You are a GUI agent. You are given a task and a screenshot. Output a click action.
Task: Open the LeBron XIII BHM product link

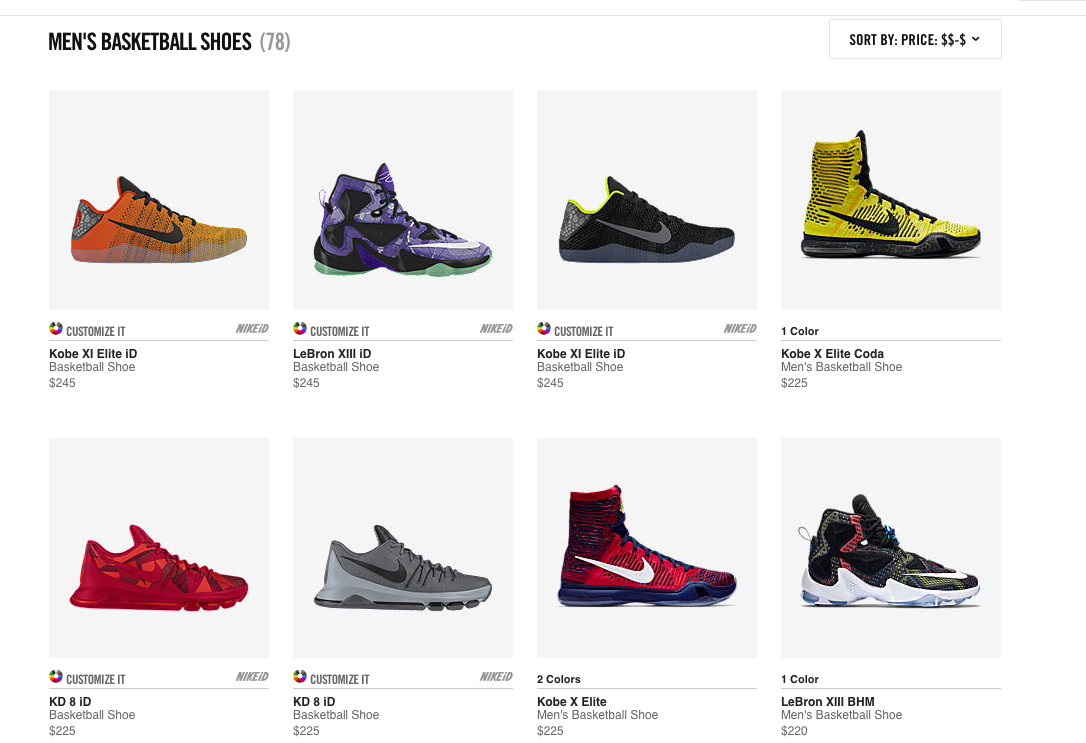[828, 701]
